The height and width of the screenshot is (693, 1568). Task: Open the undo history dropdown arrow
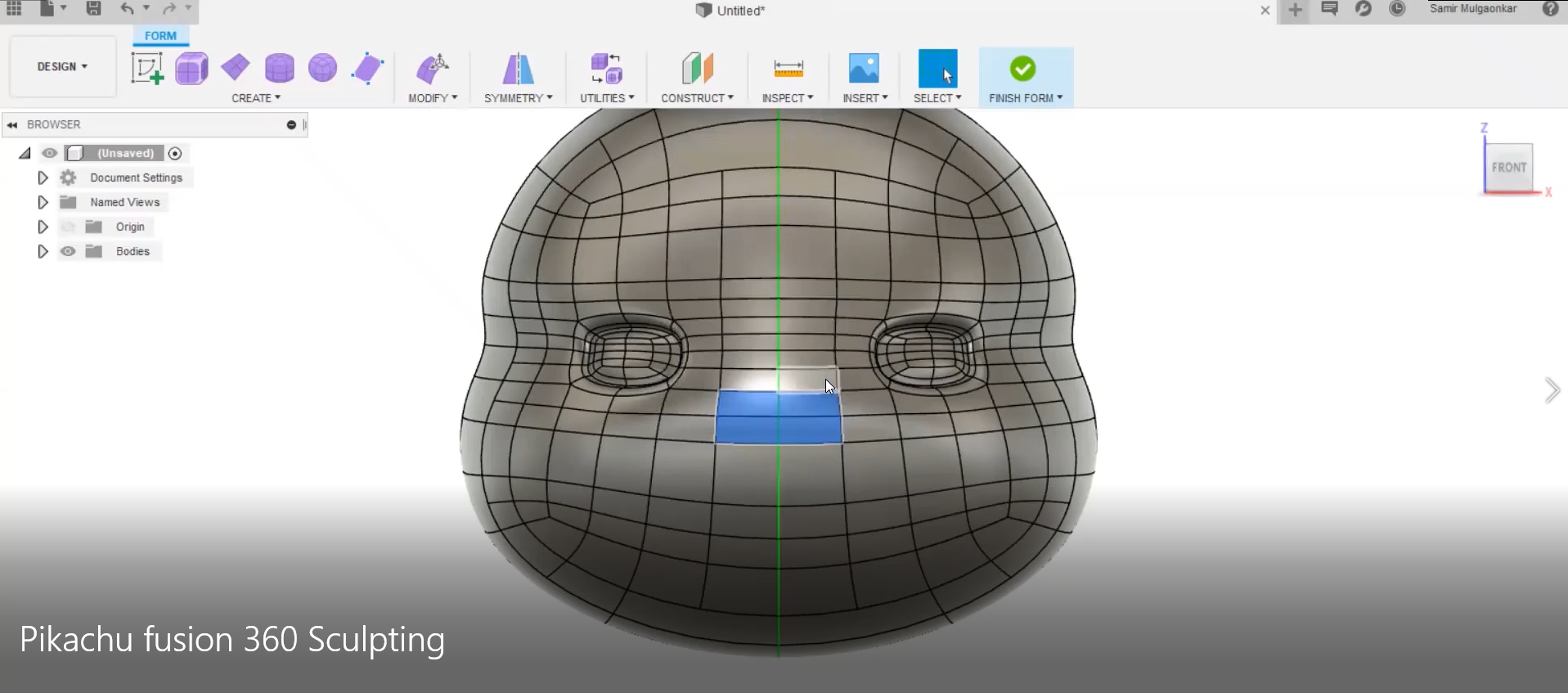click(x=146, y=8)
